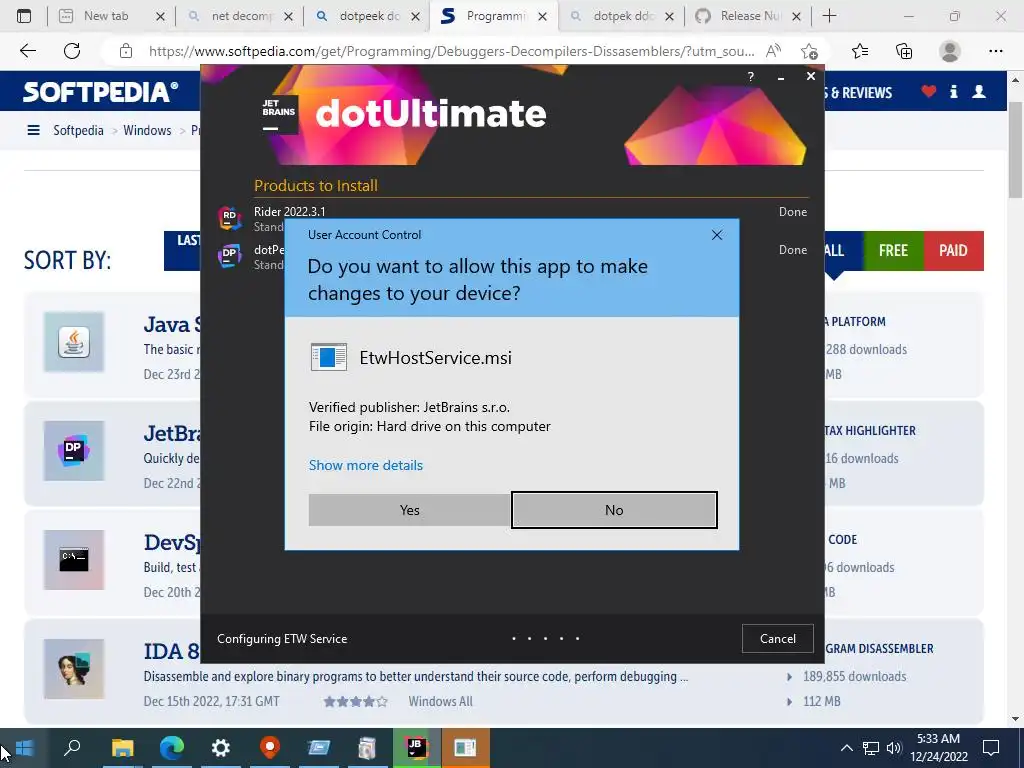The image size is (1024, 768).
Task: Click the site lock info icon
Action: click(x=126, y=51)
